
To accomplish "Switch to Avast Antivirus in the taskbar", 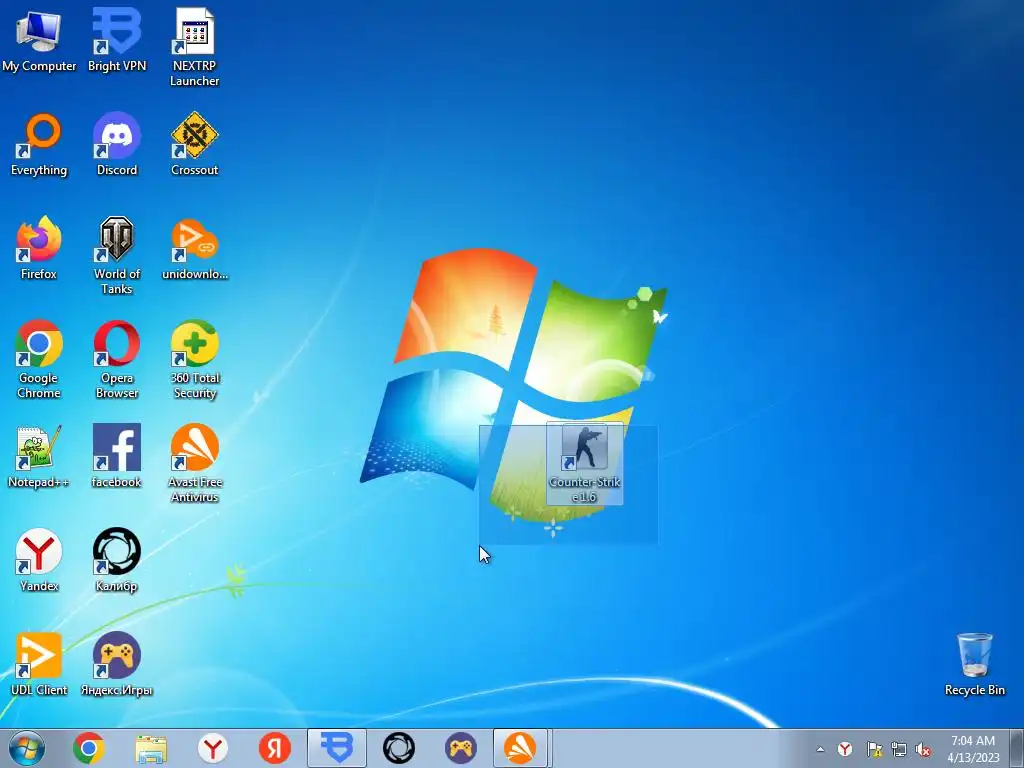I will tap(520, 748).
